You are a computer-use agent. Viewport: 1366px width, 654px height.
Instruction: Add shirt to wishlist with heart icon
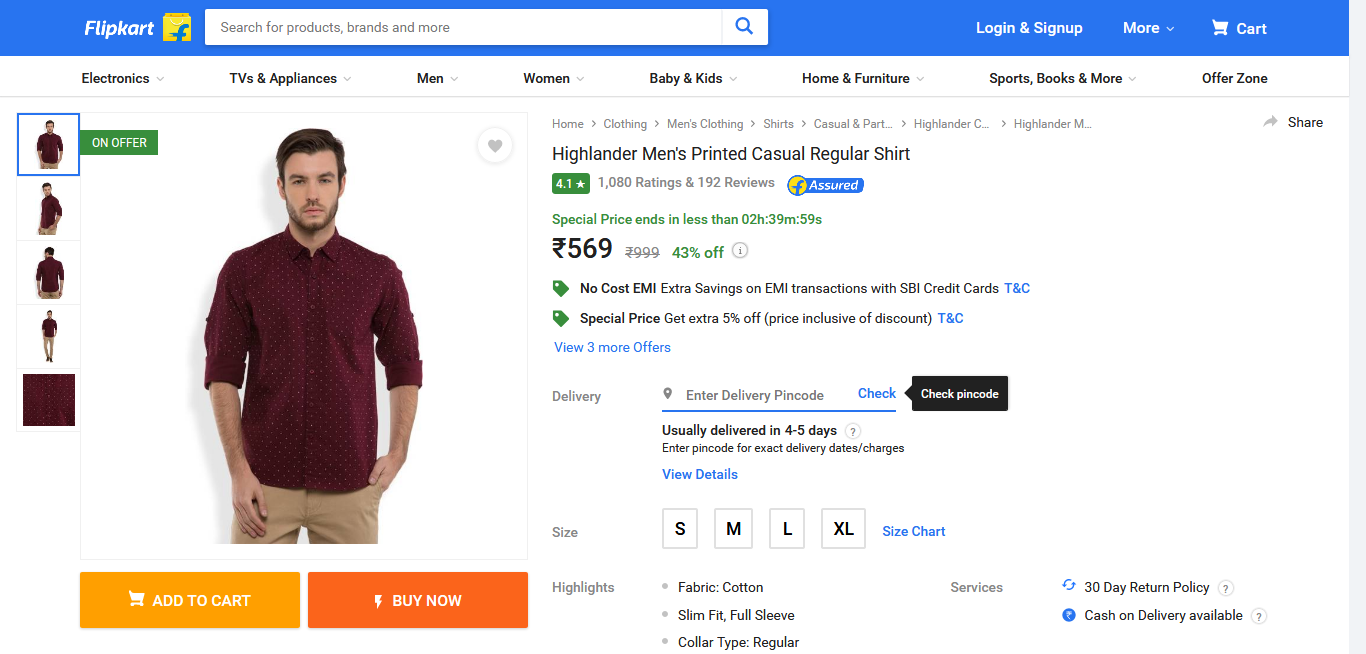[x=495, y=146]
